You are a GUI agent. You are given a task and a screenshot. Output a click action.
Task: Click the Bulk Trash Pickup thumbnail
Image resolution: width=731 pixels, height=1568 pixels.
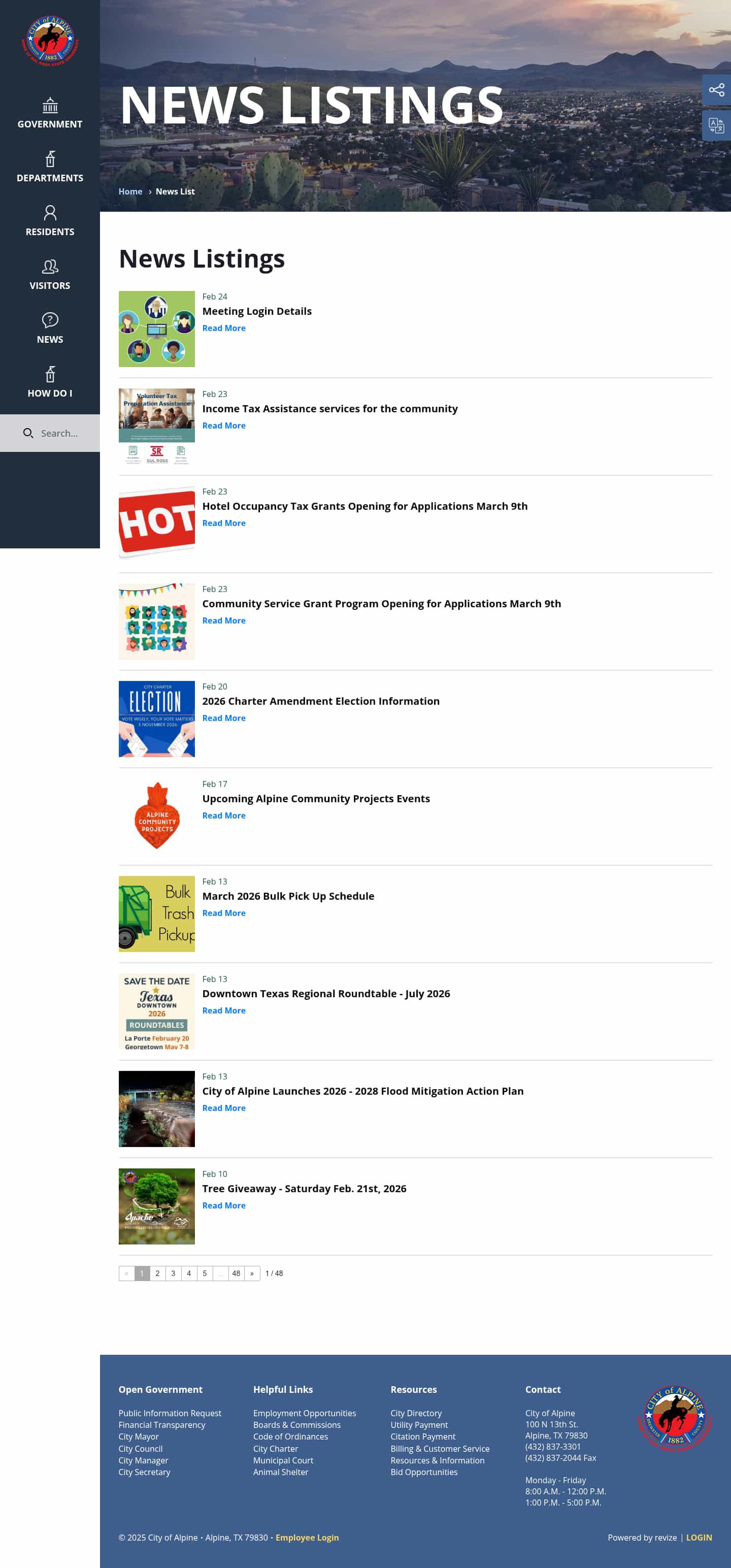click(x=156, y=913)
